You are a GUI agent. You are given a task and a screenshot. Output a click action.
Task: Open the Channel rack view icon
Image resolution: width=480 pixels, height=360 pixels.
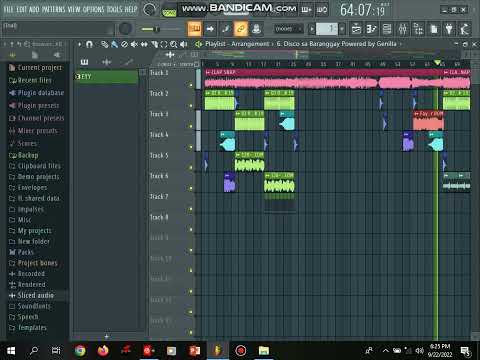click(x=387, y=29)
